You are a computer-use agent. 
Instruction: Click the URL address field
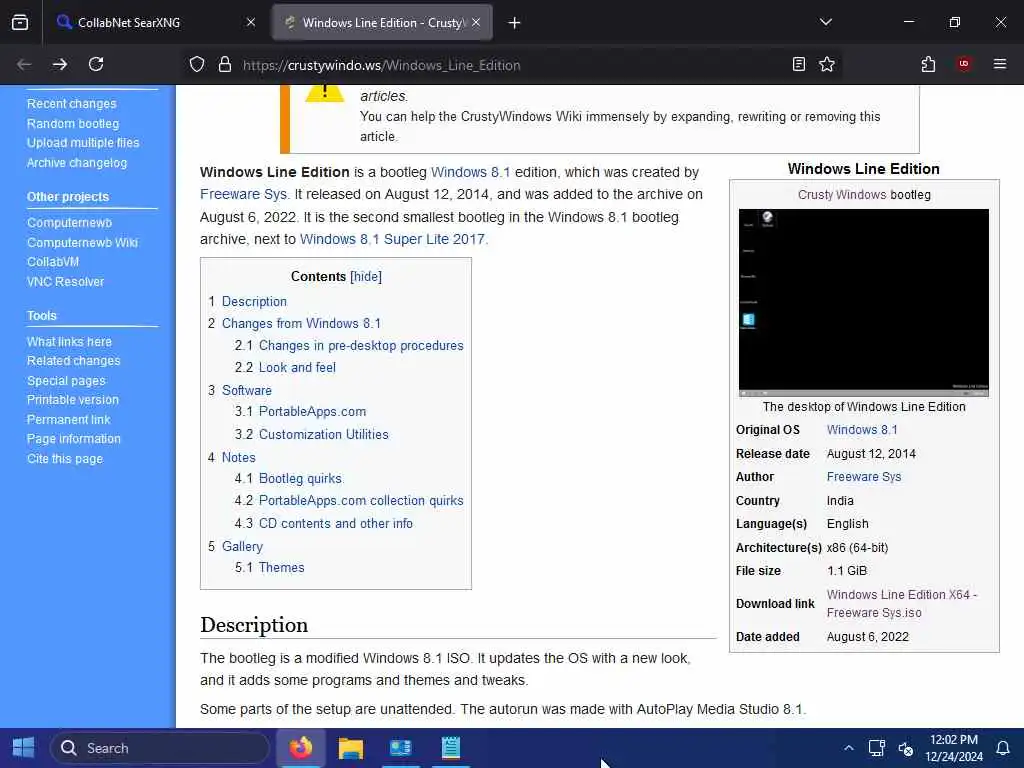pyautogui.click(x=509, y=65)
